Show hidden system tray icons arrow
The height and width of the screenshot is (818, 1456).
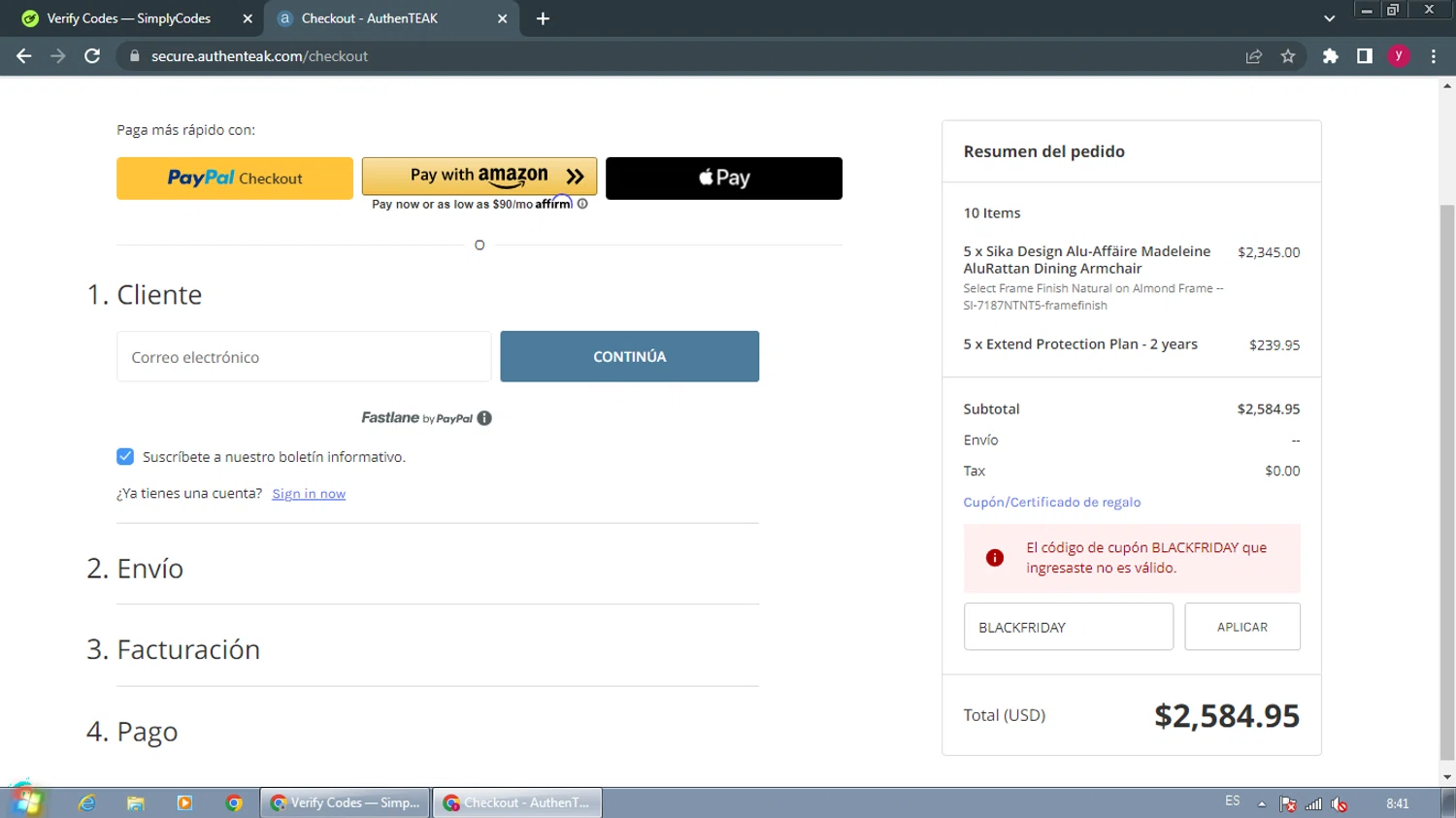coord(1262,803)
